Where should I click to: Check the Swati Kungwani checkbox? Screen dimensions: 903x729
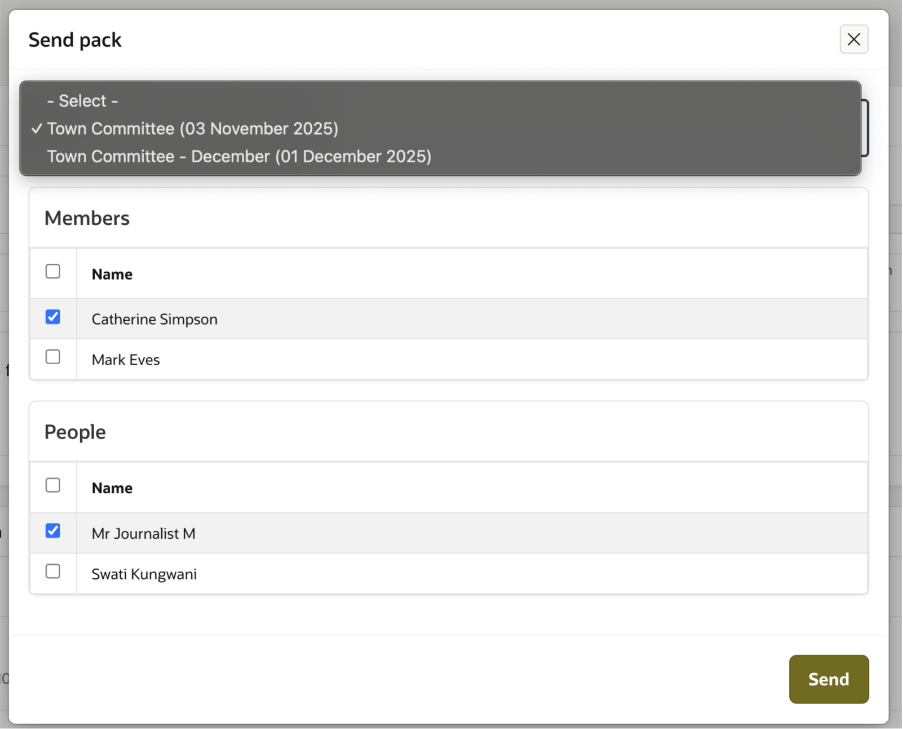(x=52, y=571)
